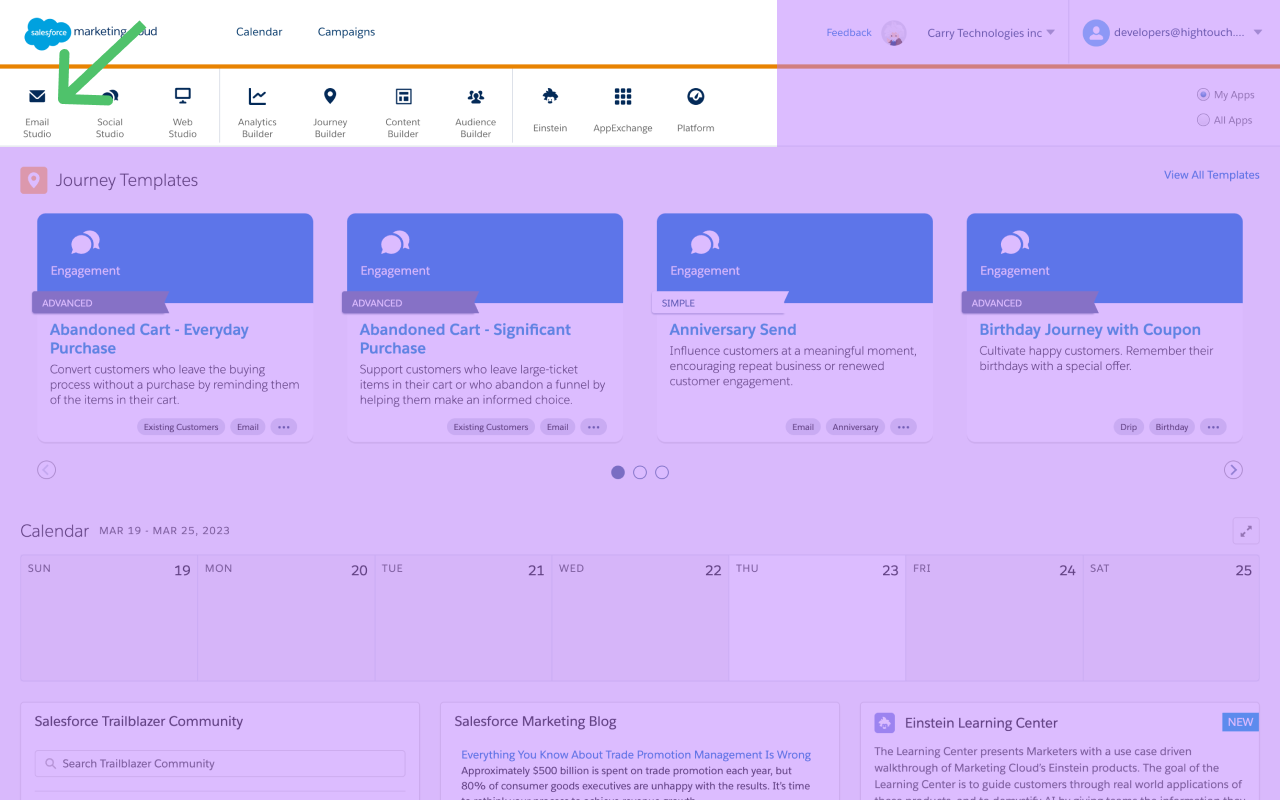Screen dimensions: 1280x801
Task: Open Email Studio app
Action: (x=37, y=111)
